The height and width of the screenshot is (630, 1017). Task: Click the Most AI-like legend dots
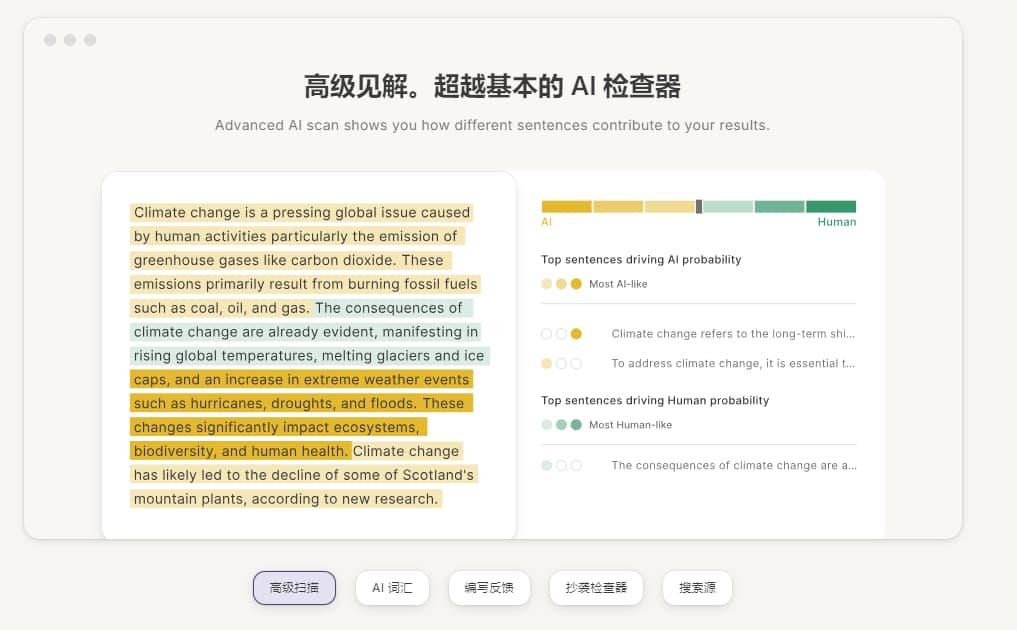point(561,284)
